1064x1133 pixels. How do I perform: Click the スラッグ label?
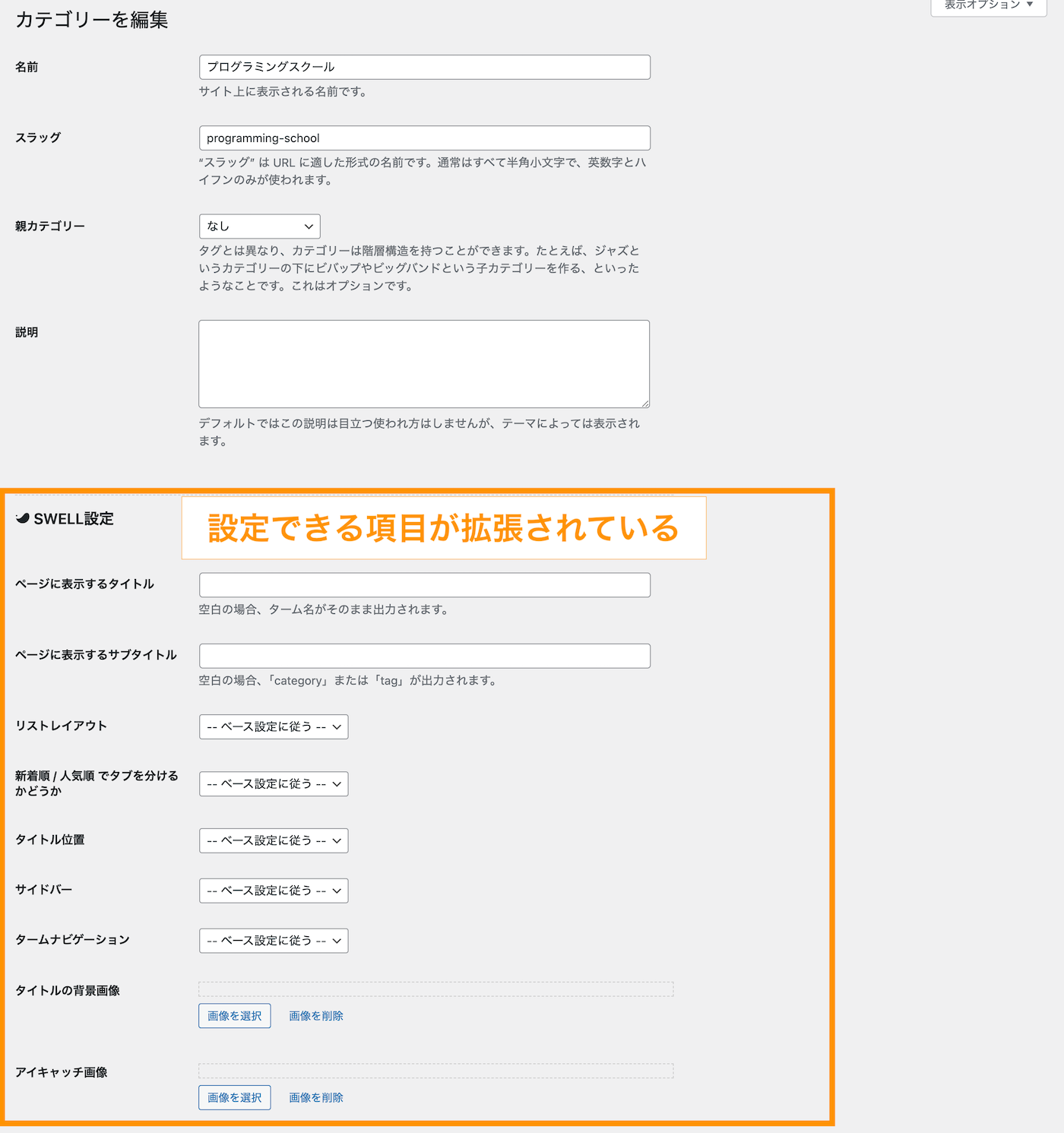click(x=38, y=138)
